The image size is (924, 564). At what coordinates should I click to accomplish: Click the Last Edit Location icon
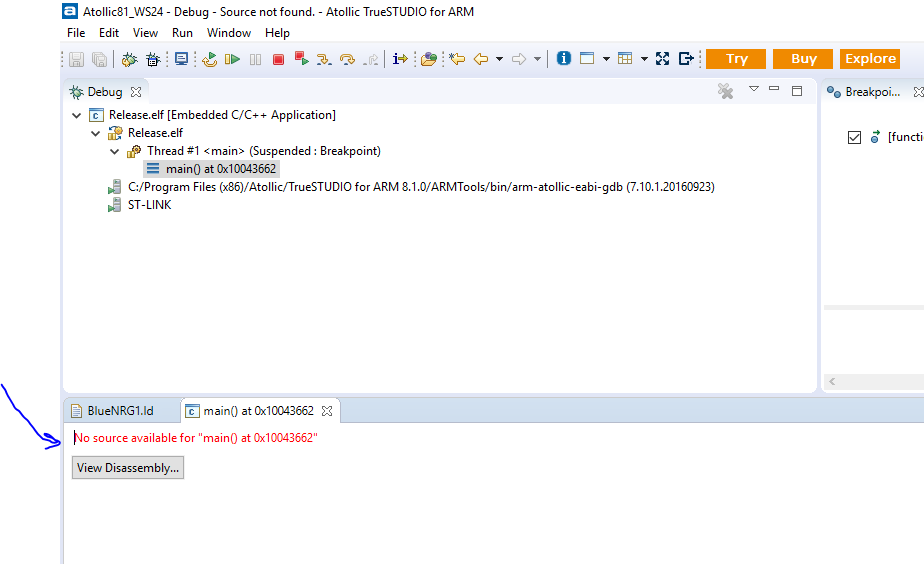(457, 59)
